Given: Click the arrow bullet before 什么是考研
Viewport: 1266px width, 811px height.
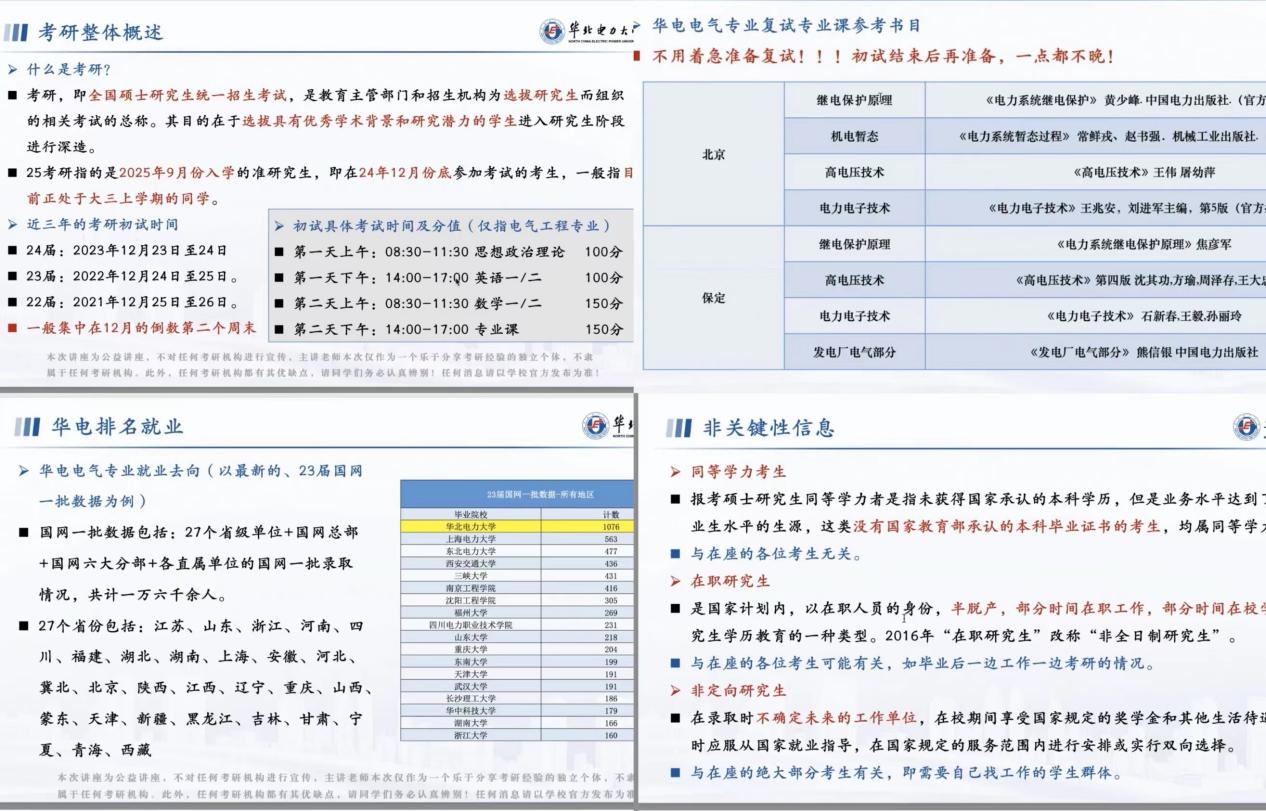Looking at the screenshot, I should pyautogui.click(x=12, y=69).
